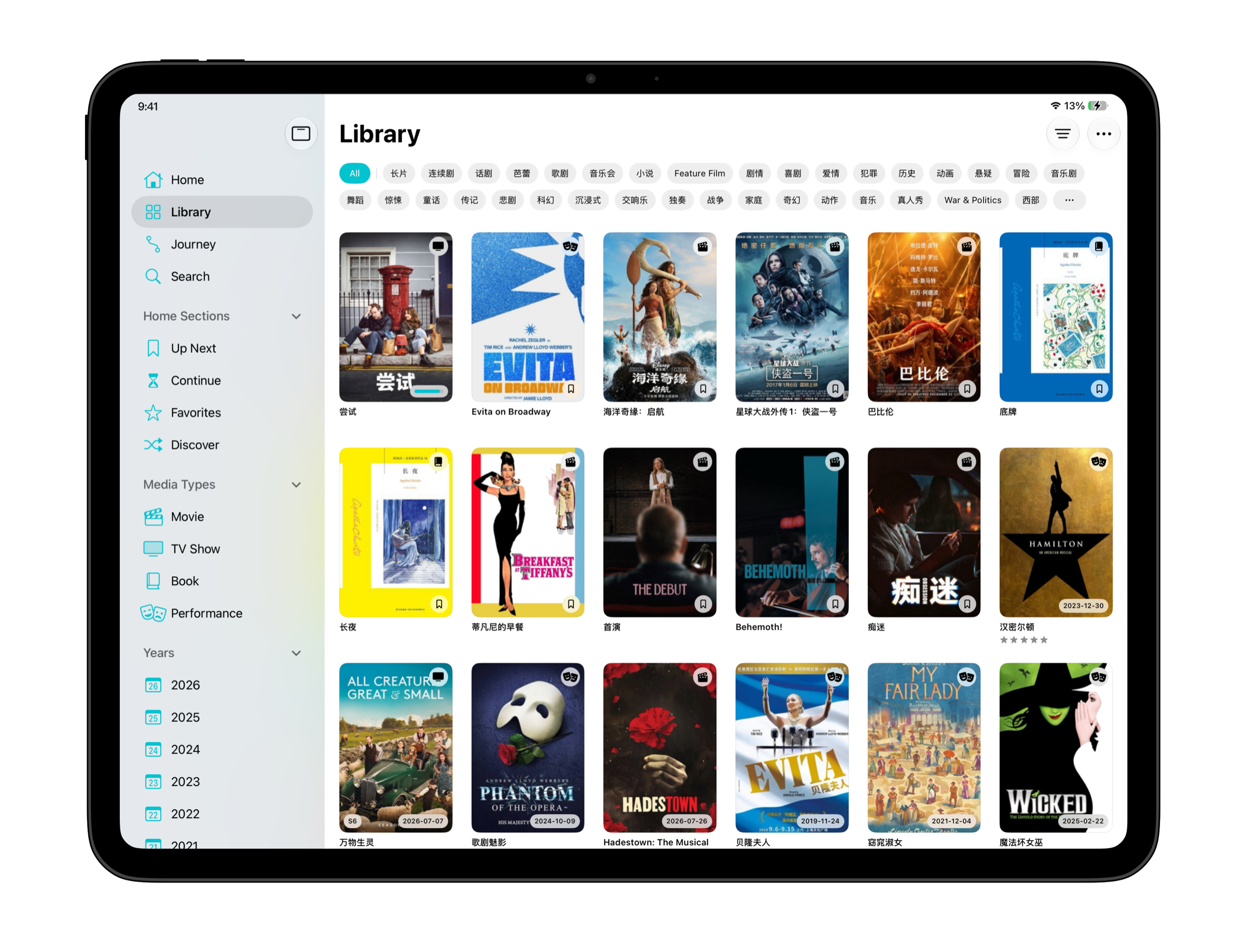Toggle bookmark on 巴比伦

(967, 389)
